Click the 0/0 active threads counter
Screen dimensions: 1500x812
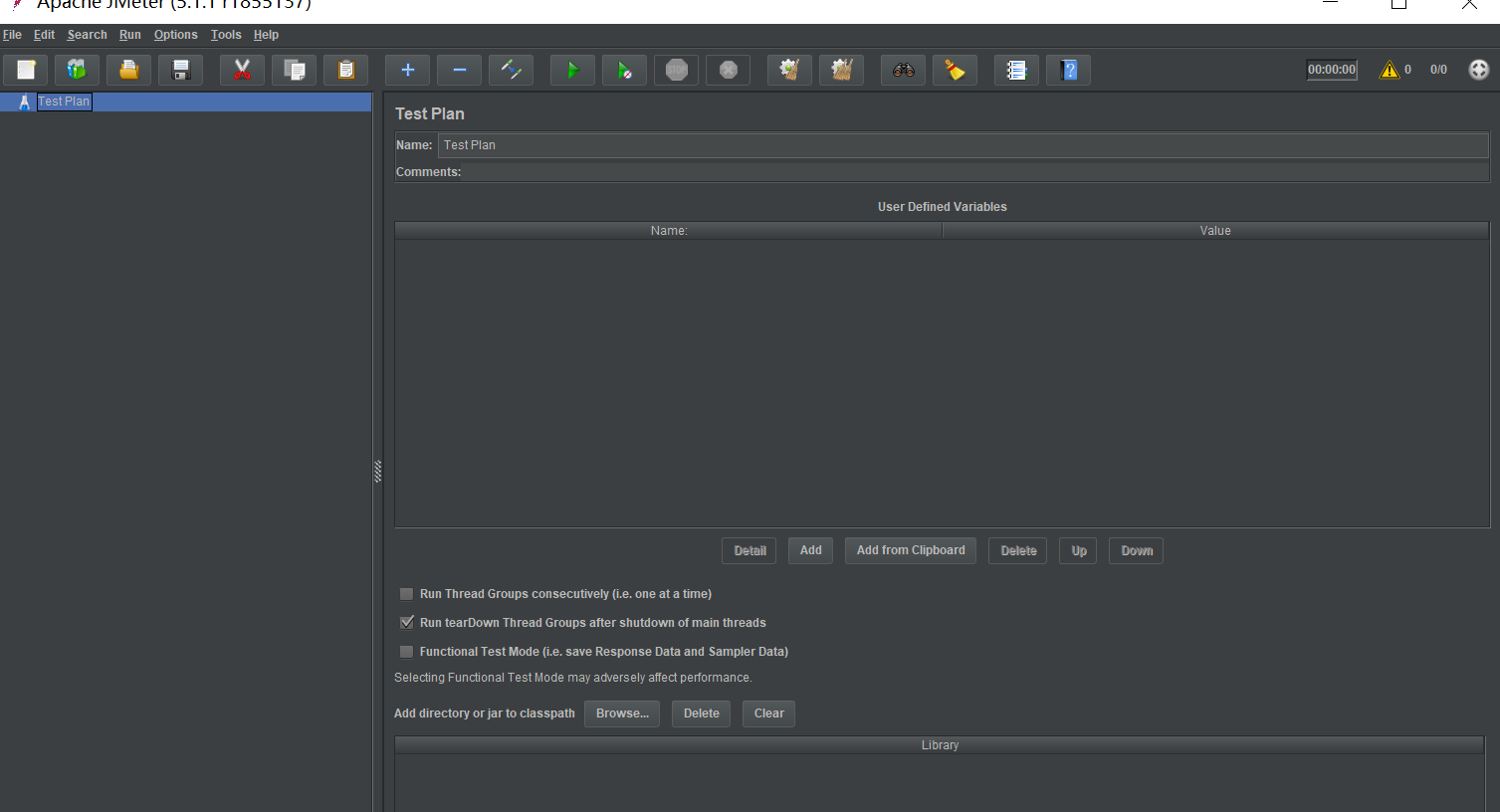tap(1438, 70)
